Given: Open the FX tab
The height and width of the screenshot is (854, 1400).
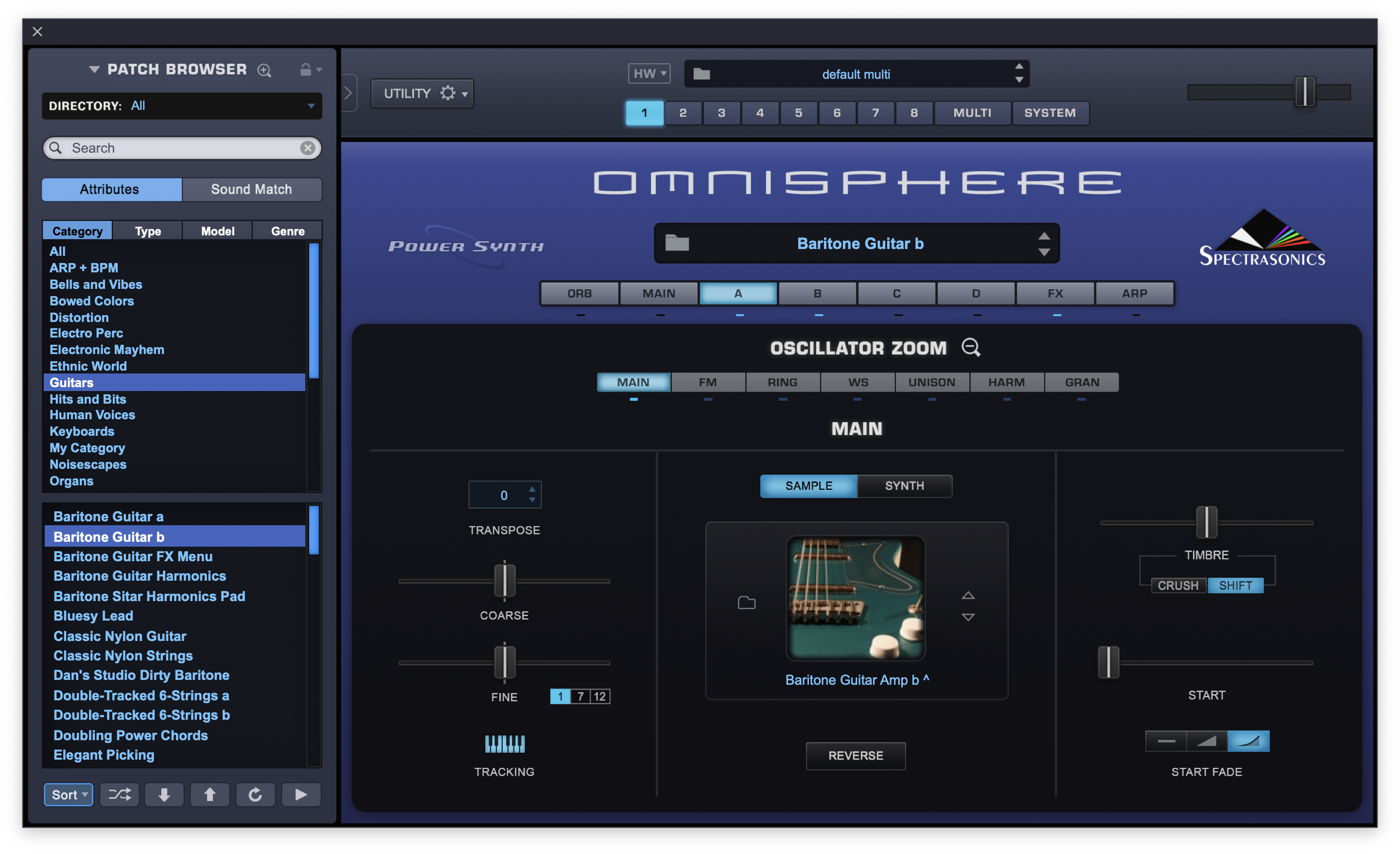Looking at the screenshot, I should [1055, 293].
